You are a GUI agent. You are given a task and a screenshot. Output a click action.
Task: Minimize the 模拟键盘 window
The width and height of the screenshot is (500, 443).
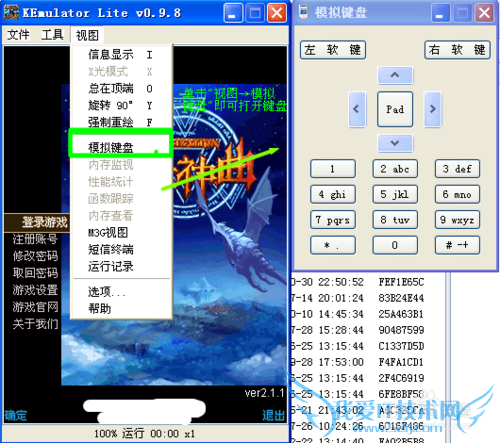440,13
